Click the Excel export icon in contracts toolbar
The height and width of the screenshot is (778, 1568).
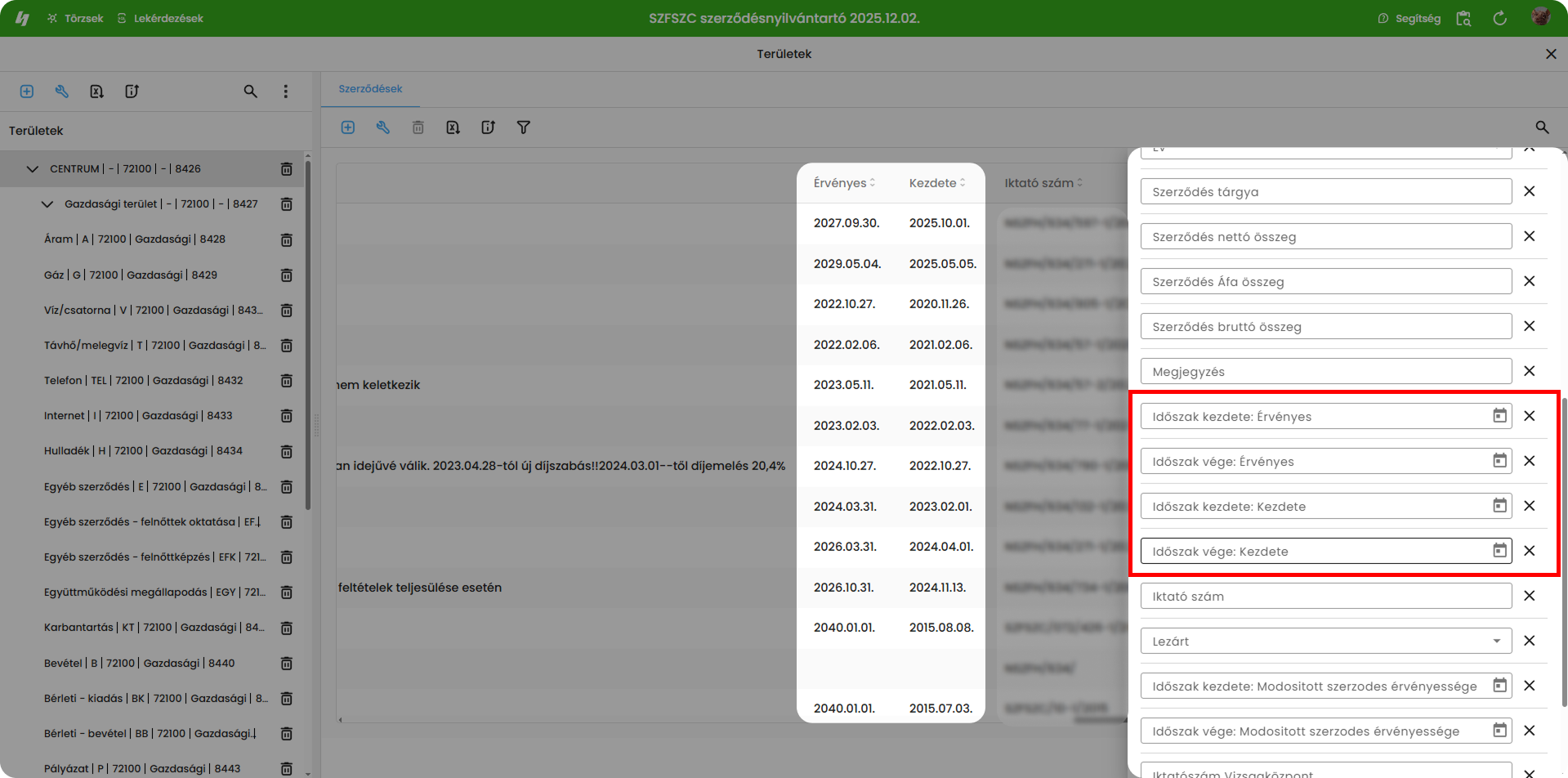pyautogui.click(x=453, y=127)
